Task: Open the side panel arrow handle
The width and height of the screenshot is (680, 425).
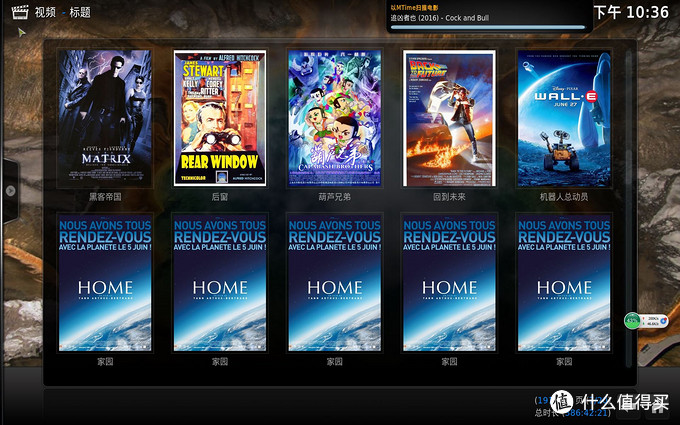Action: [x=10, y=191]
